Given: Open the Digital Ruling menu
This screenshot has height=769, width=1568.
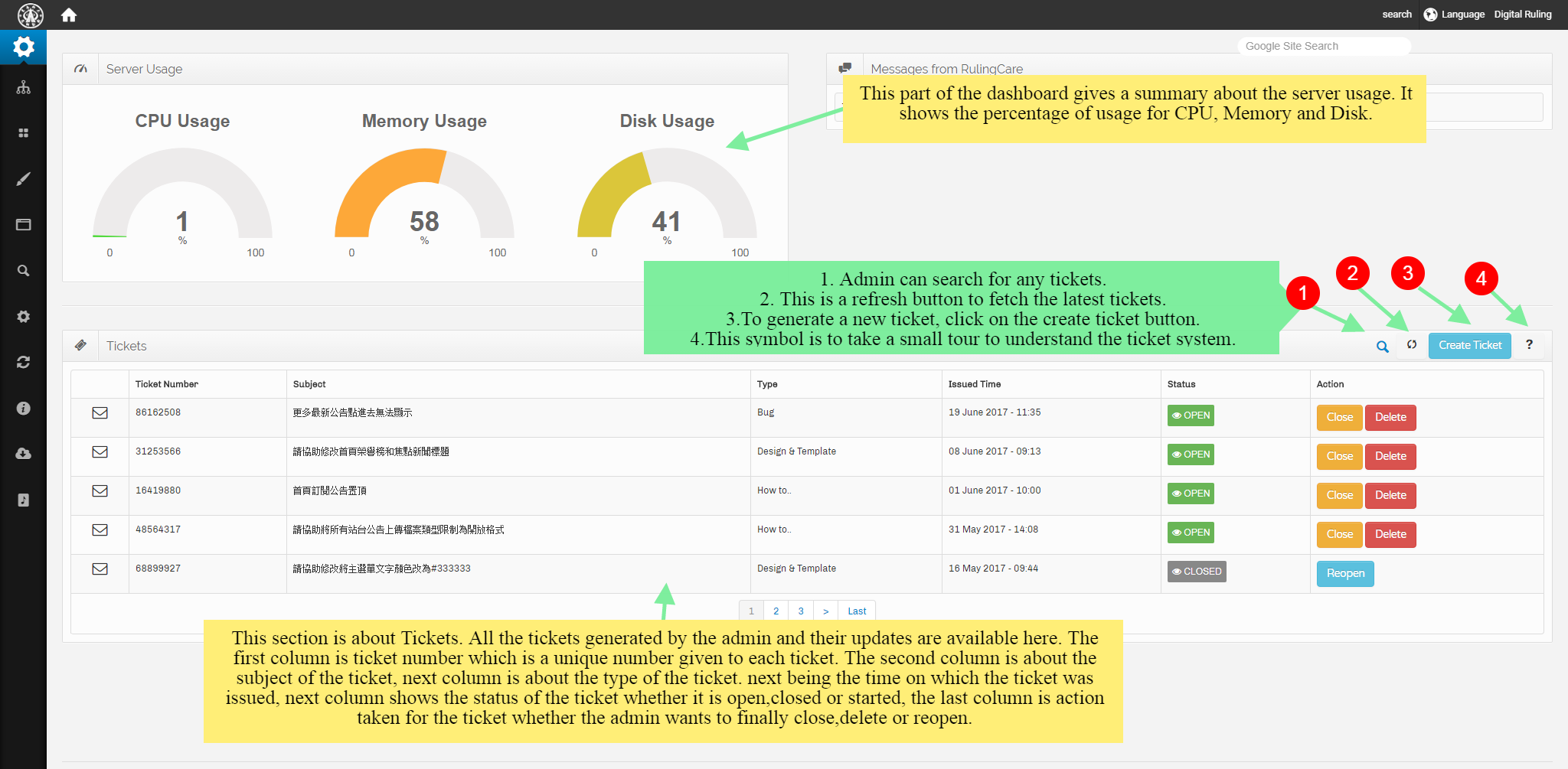Looking at the screenshot, I should pyautogui.click(x=1522, y=15).
